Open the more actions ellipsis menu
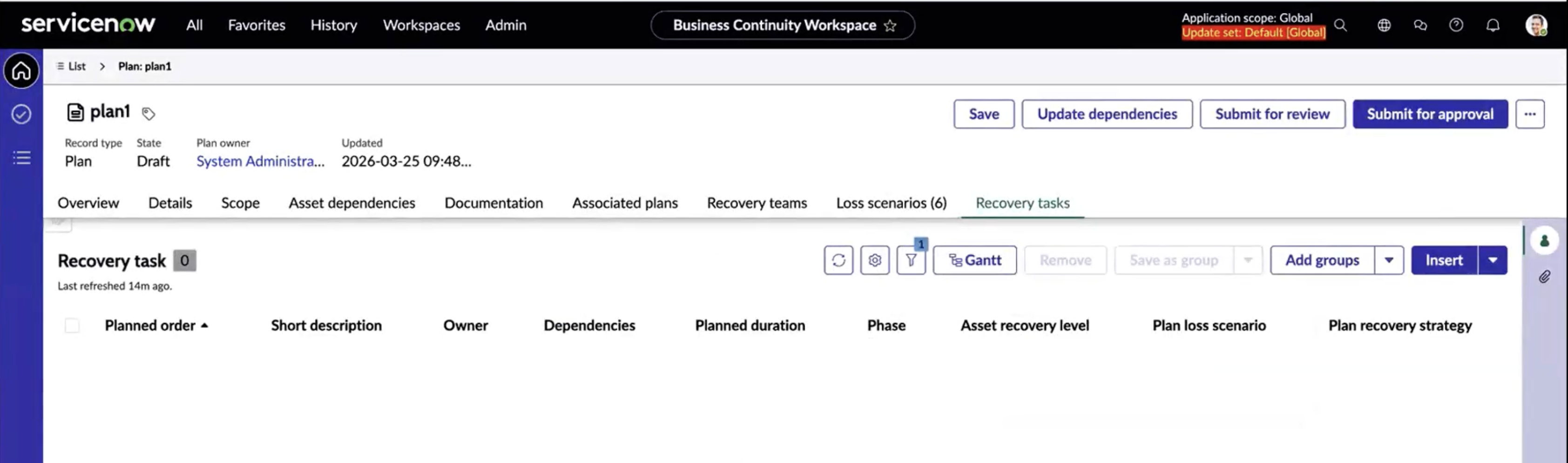1568x463 pixels. [x=1530, y=114]
